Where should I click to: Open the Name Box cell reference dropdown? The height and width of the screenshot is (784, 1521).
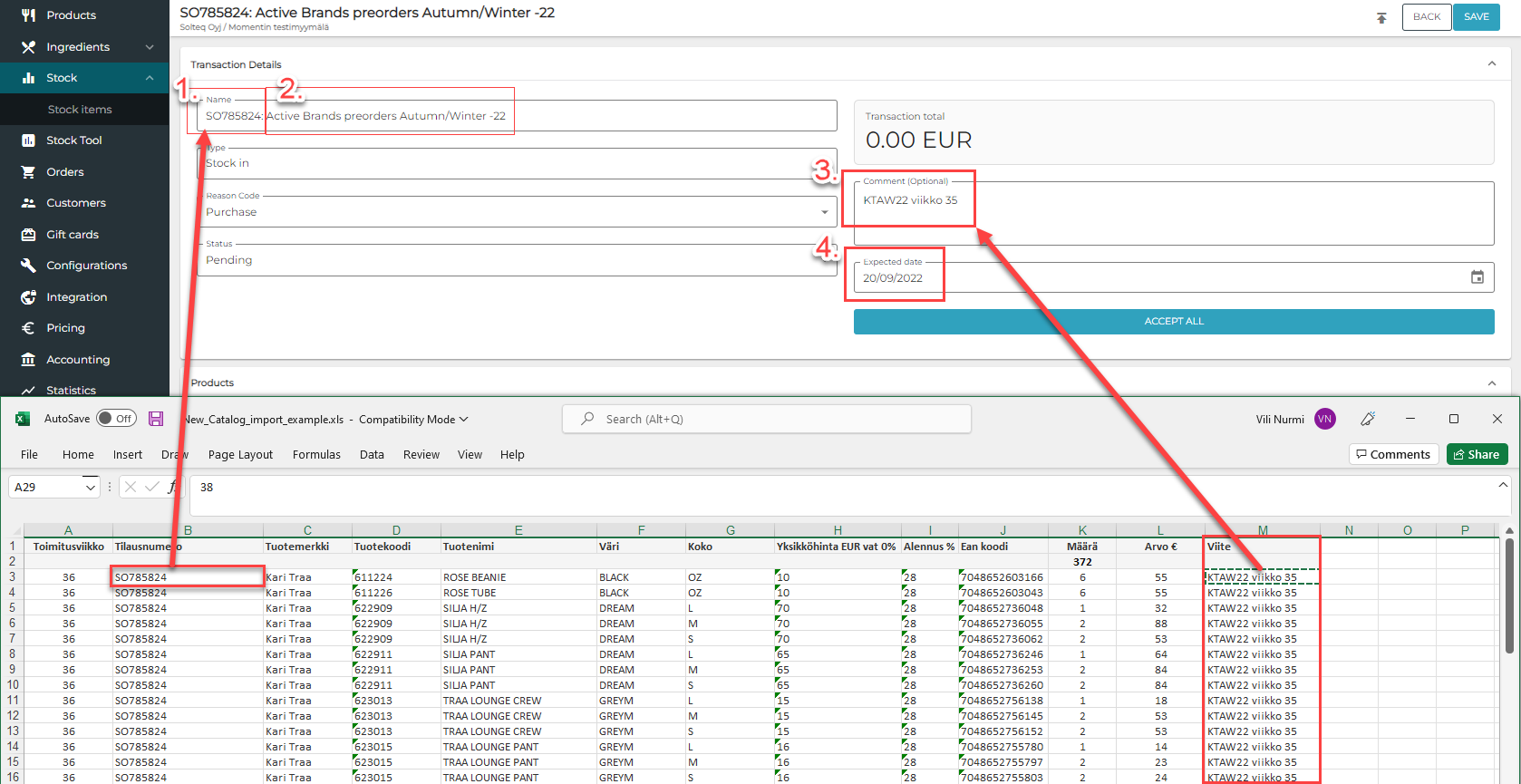90,488
